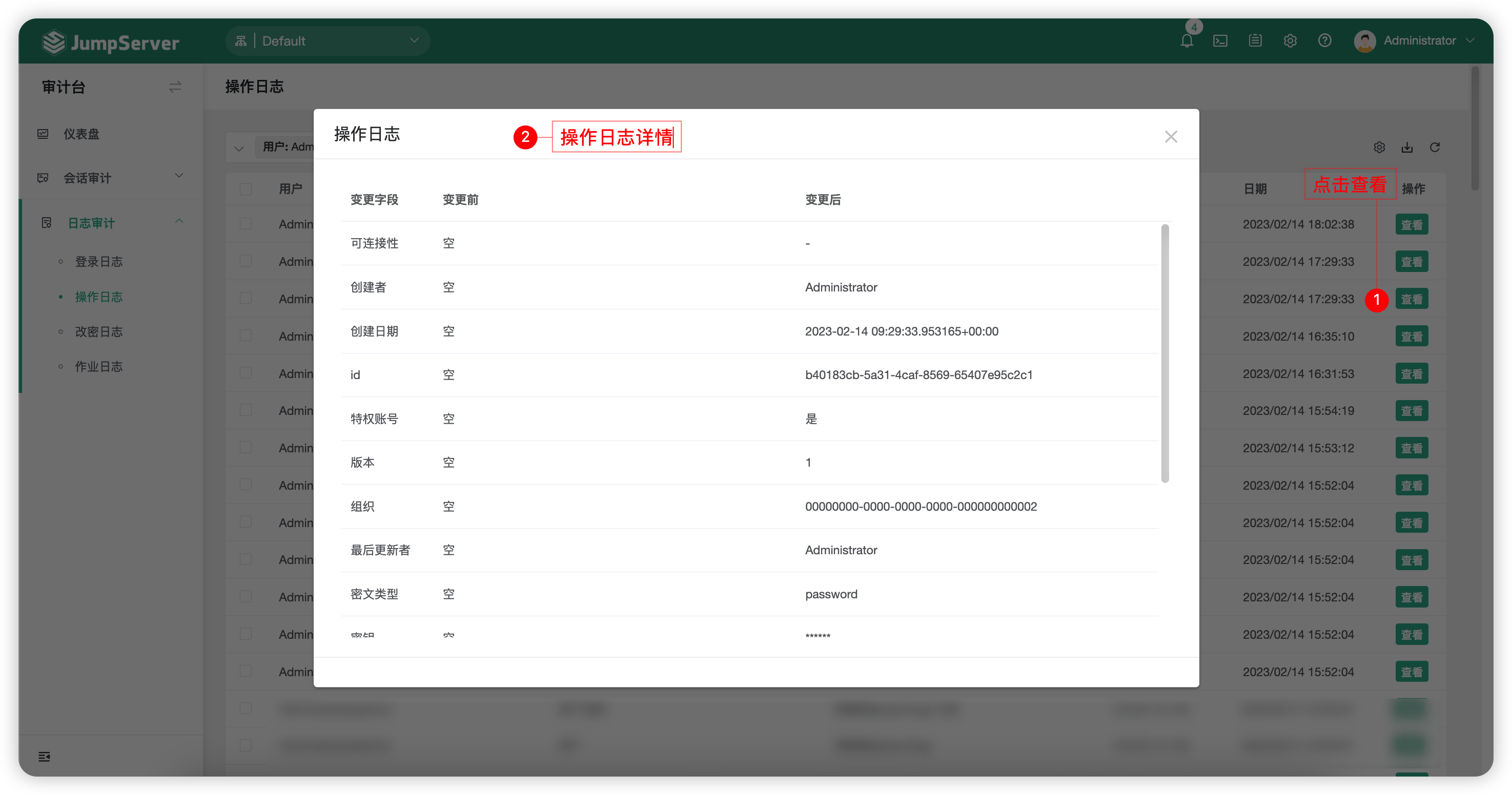Click 查看 for the 18:02:38 row
1512x795 pixels.
[1411, 225]
